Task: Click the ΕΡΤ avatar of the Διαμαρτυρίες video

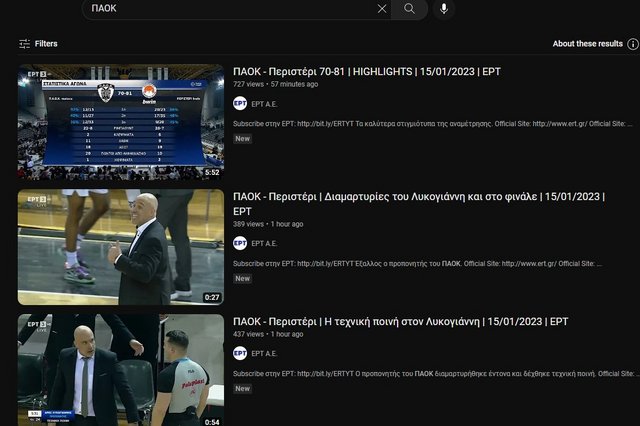Action: click(240, 243)
